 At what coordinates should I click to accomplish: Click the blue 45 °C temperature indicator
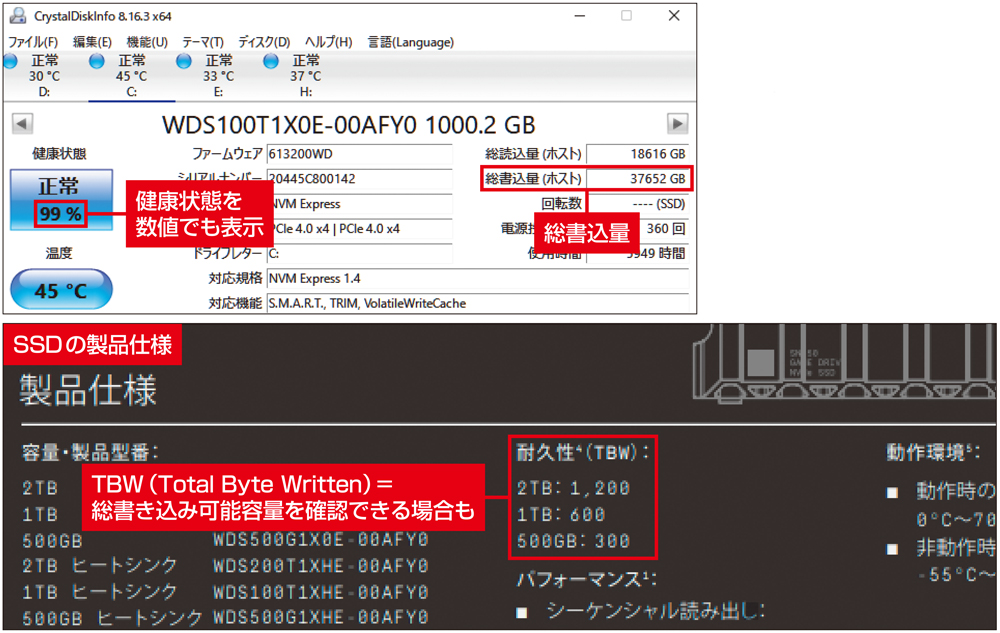click(x=59, y=289)
